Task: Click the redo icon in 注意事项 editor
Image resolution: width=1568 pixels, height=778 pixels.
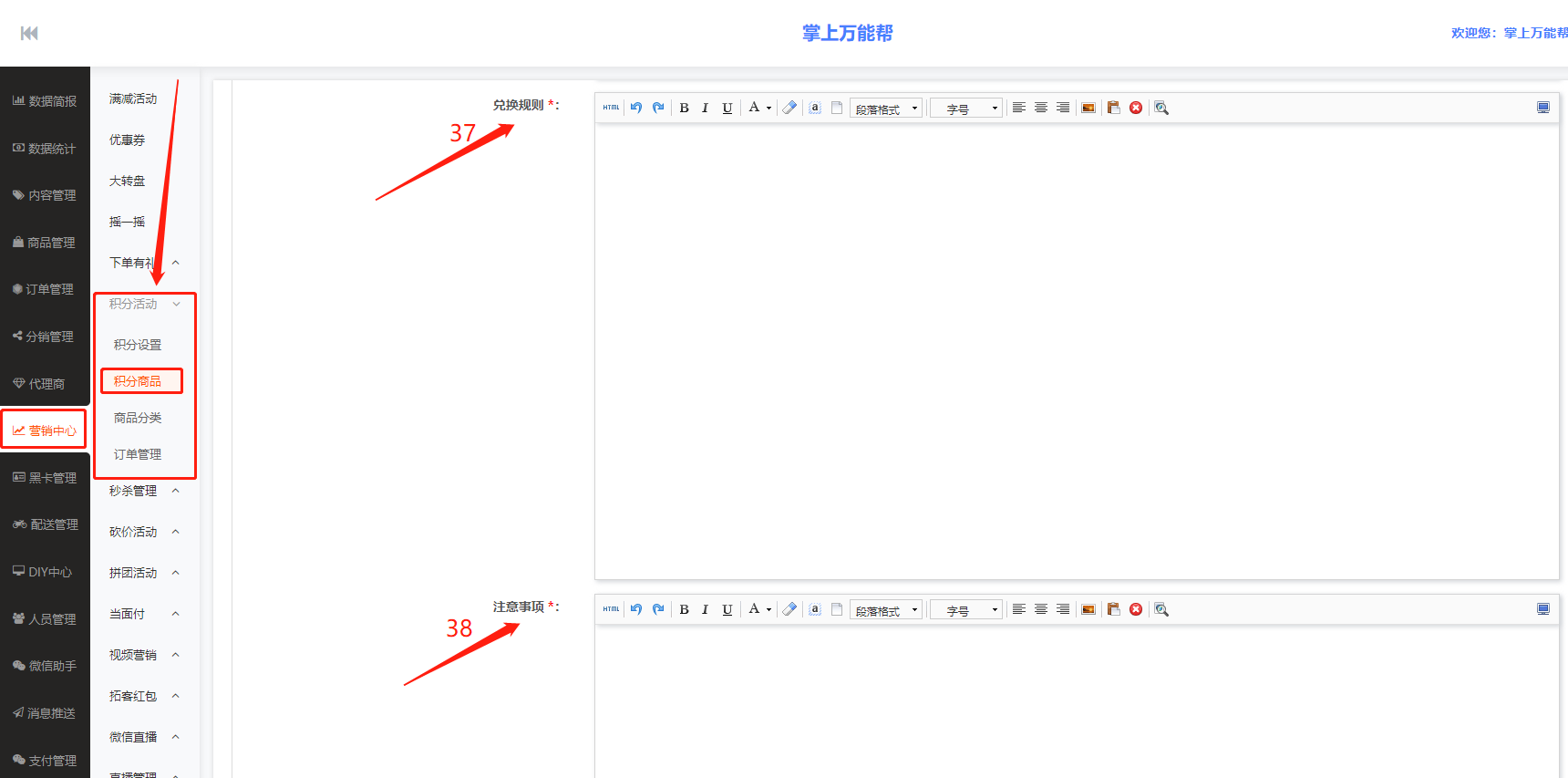Action: click(658, 609)
